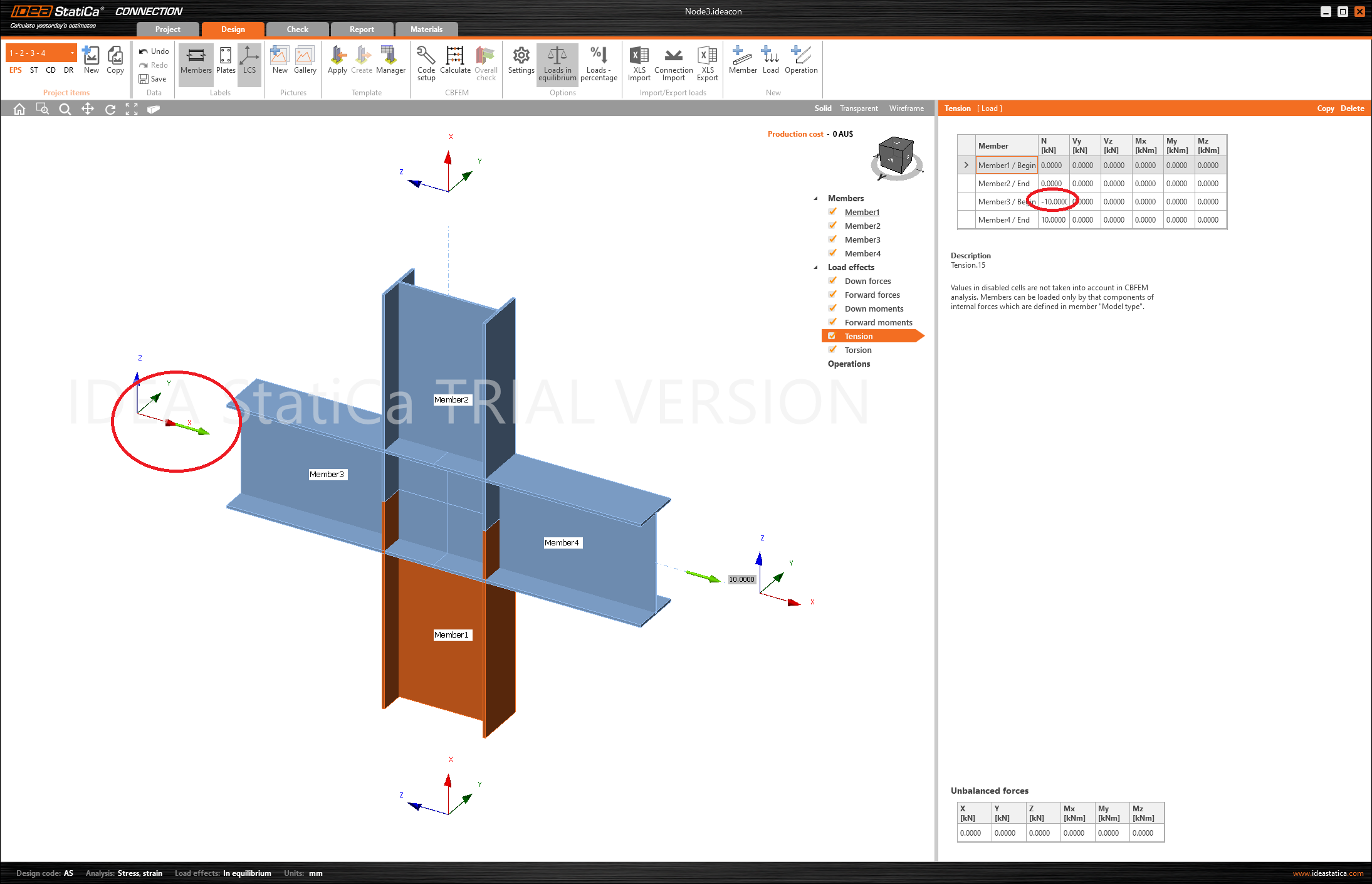The width and height of the screenshot is (1372, 884).
Task: Open the Report tab
Action: (x=362, y=29)
